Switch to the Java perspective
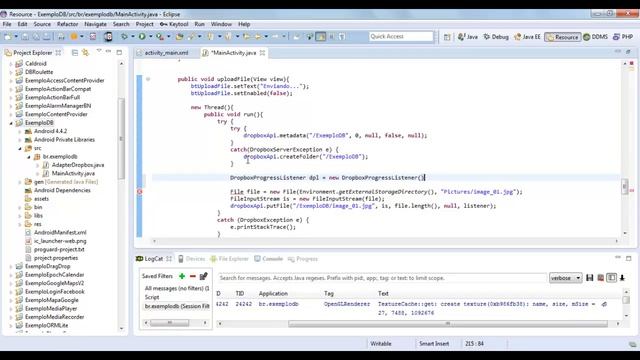The image size is (640, 360). pos(468,37)
